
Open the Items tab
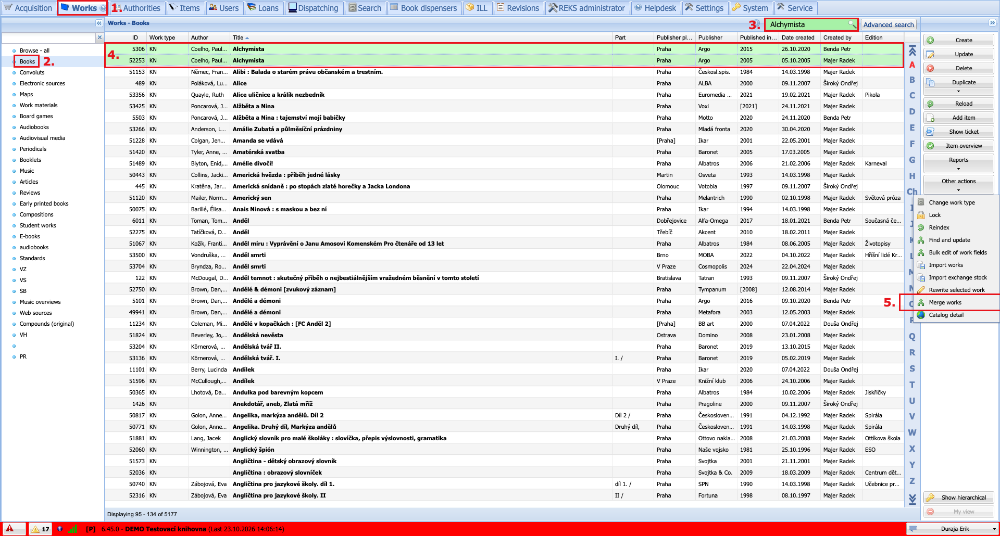point(184,8)
